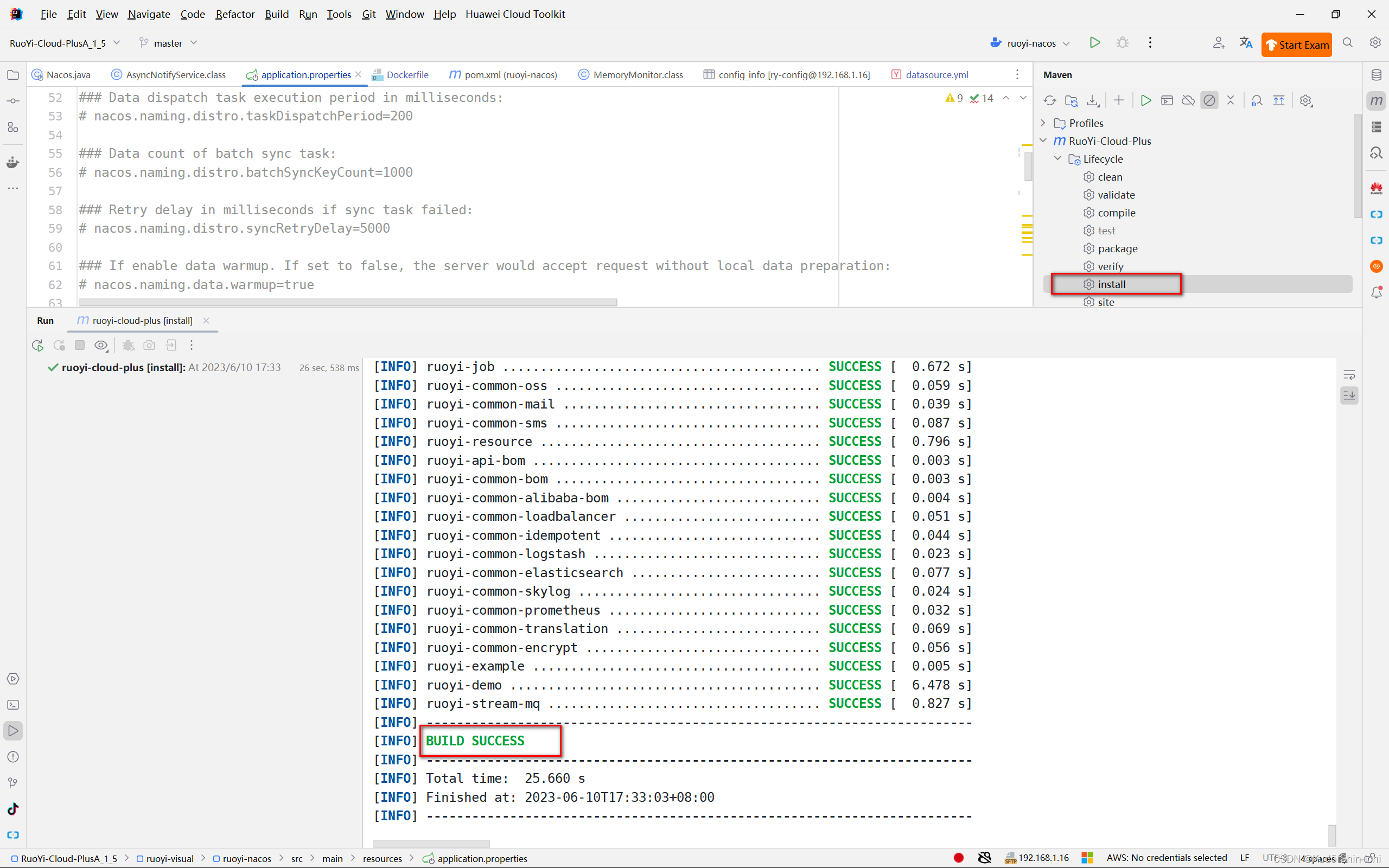The image size is (1389, 868).
Task: Open the Refactor menu
Action: click(235, 14)
